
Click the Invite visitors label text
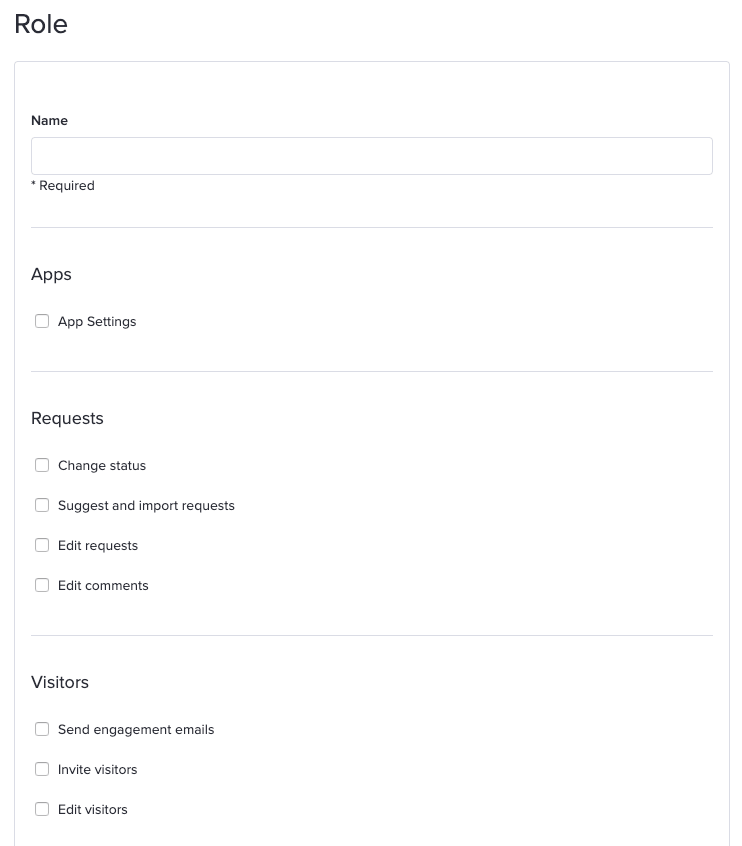tap(98, 769)
